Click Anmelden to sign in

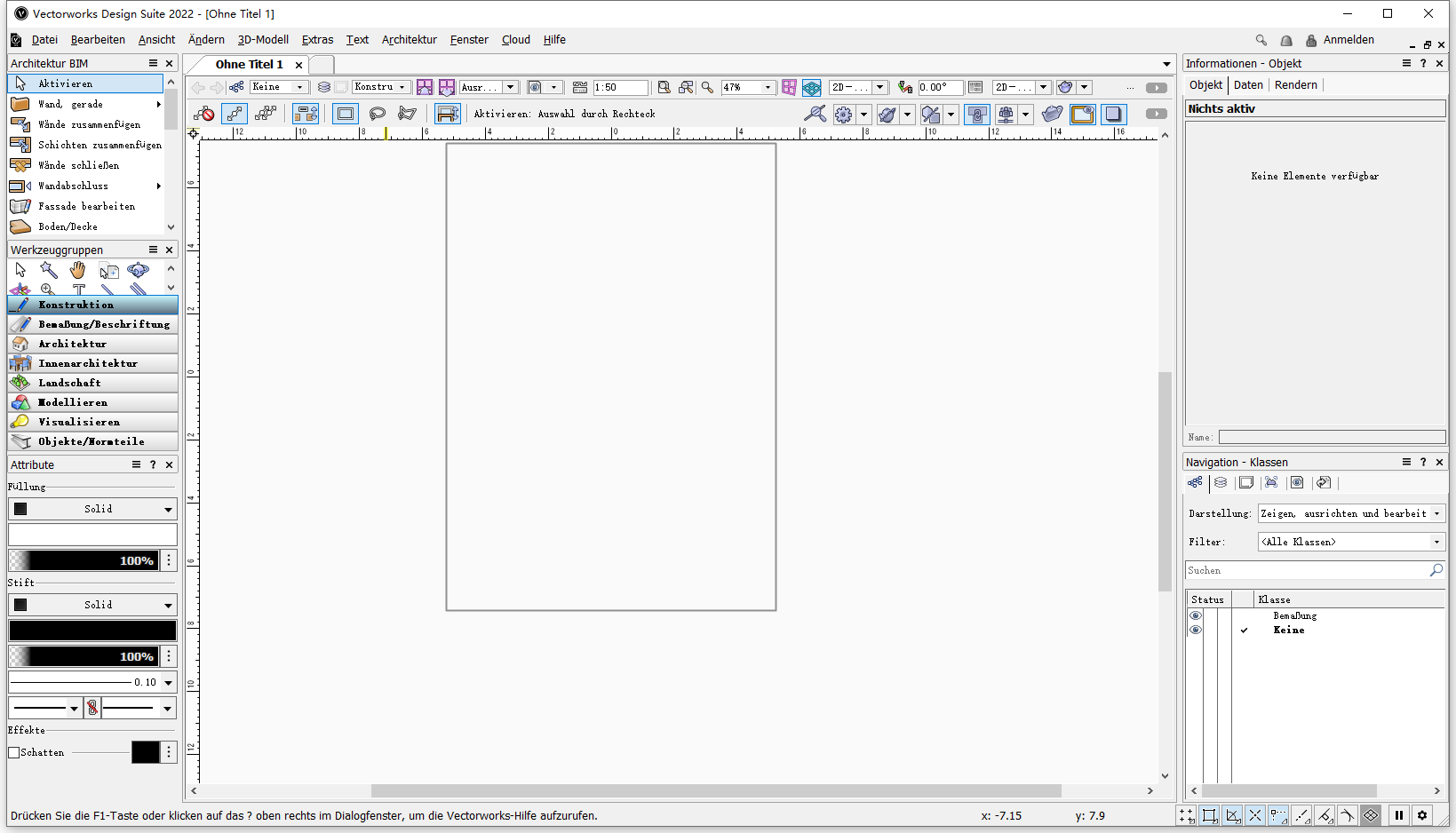1349,40
